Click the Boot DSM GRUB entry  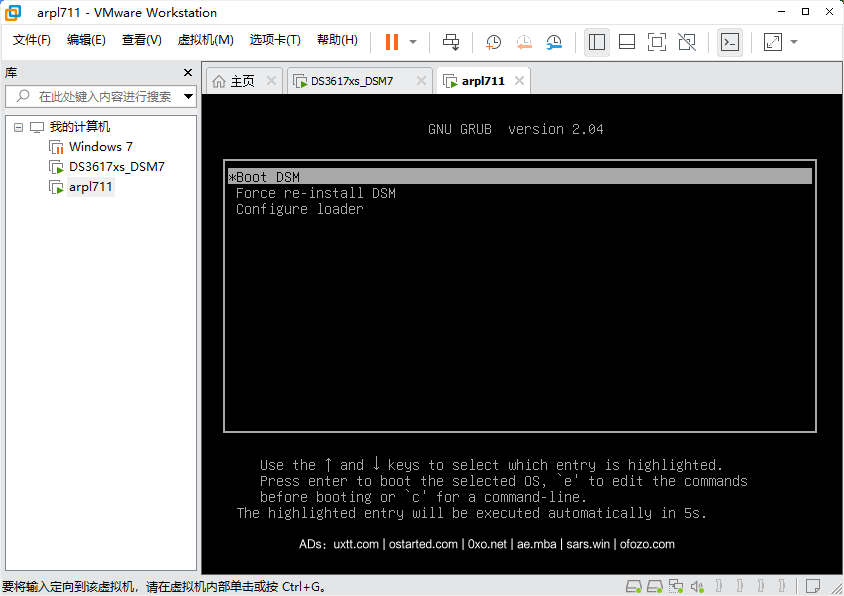tap(519, 177)
